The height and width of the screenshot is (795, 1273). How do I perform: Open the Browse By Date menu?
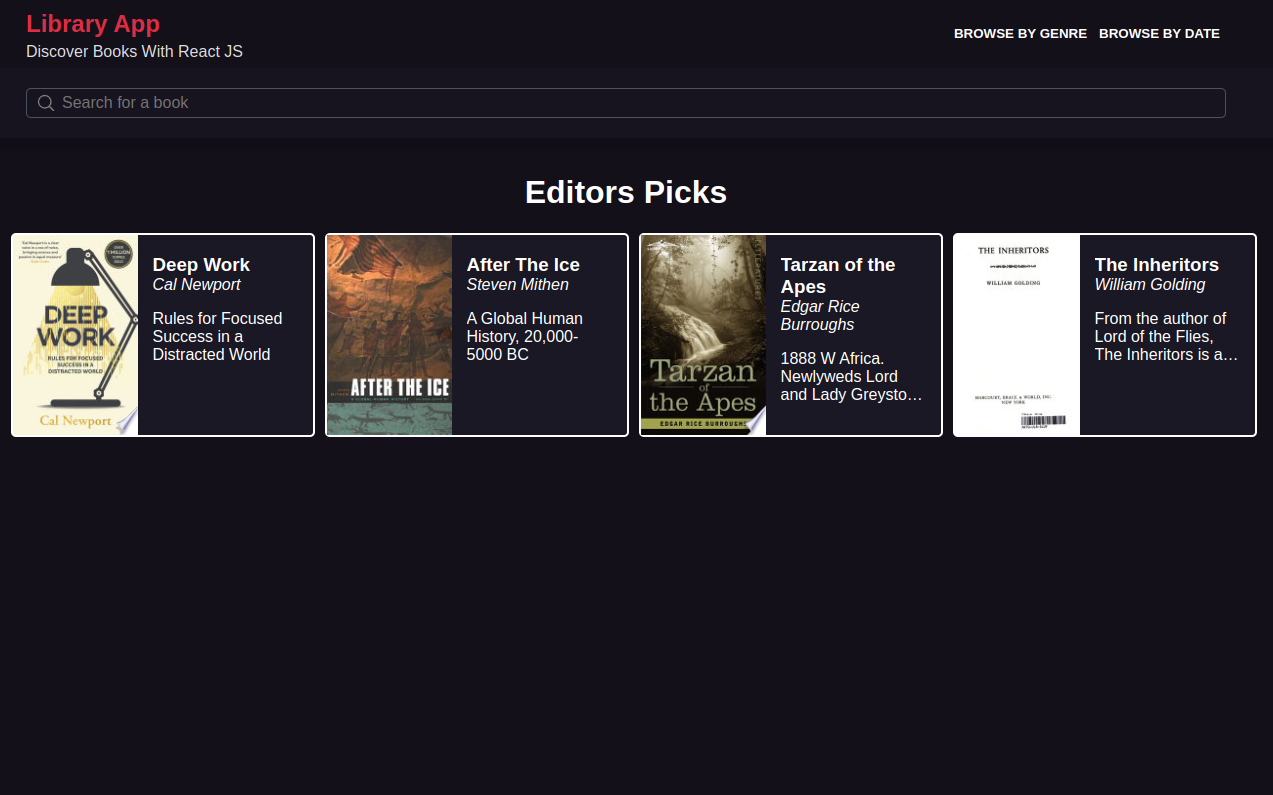pyautogui.click(x=1159, y=33)
